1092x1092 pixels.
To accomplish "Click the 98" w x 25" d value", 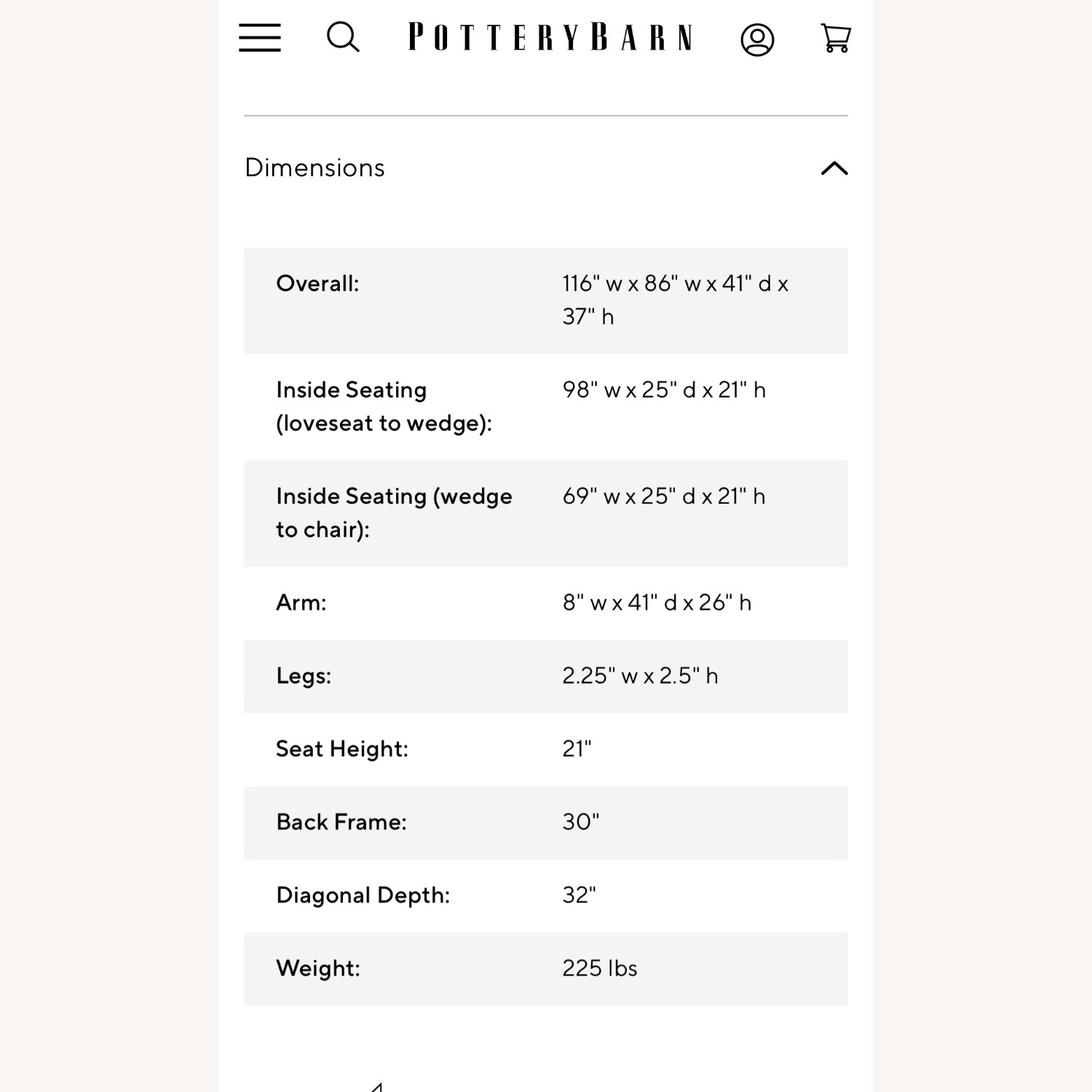I will pos(663,390).
